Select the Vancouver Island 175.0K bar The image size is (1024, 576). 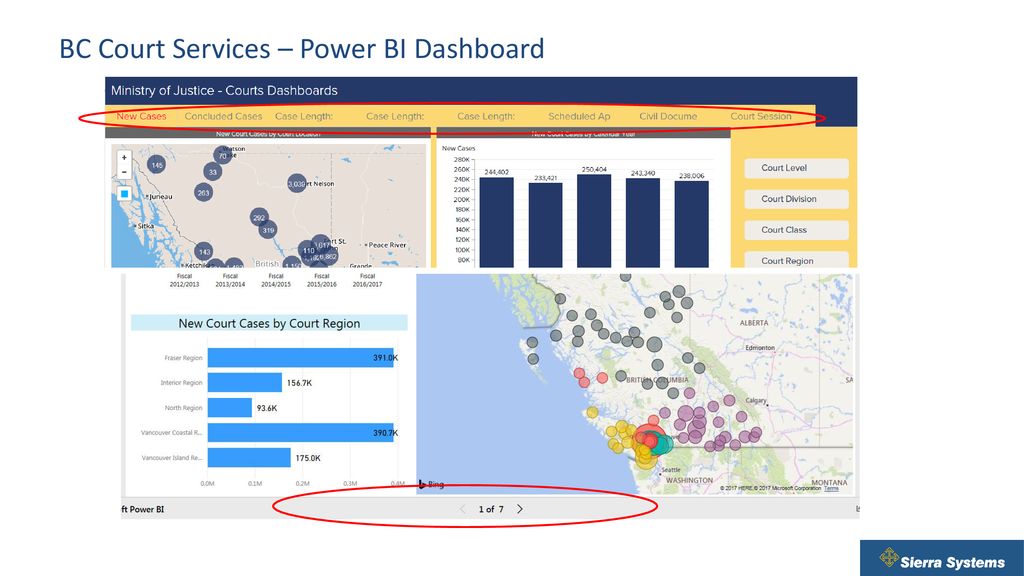click(x=249, y=458)
